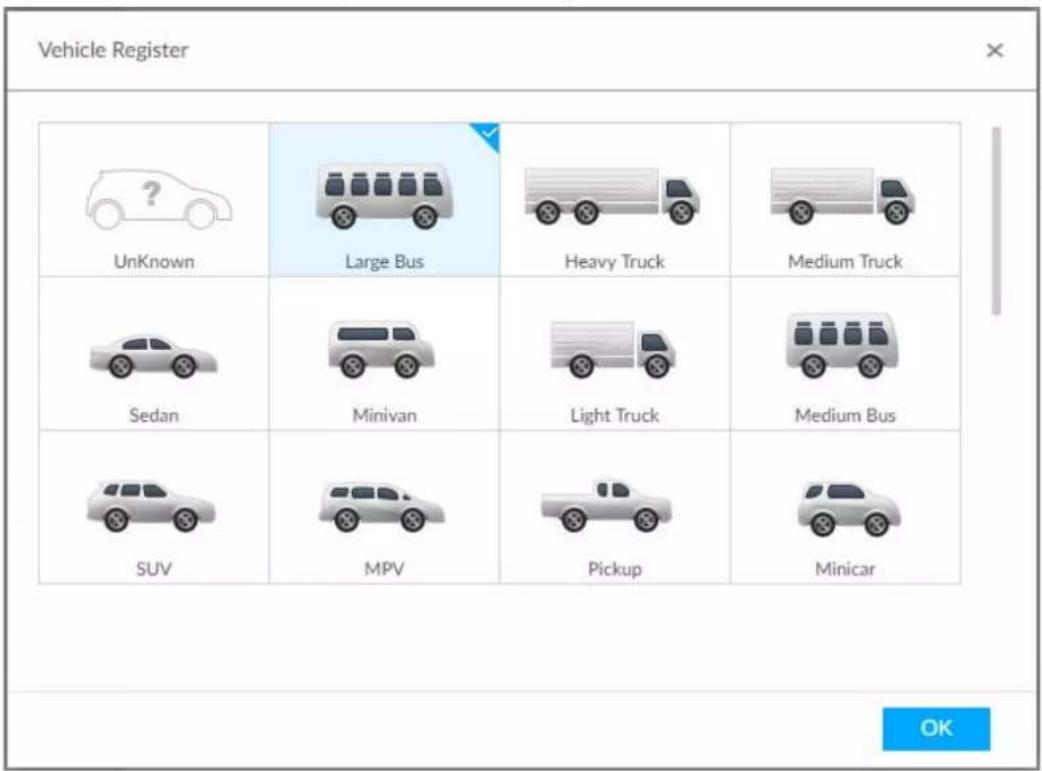This screenshot has width=1042, height=771.
Task: Click the Vehicle Register title text
Action: pyautogui.click(x=114, y=50)
